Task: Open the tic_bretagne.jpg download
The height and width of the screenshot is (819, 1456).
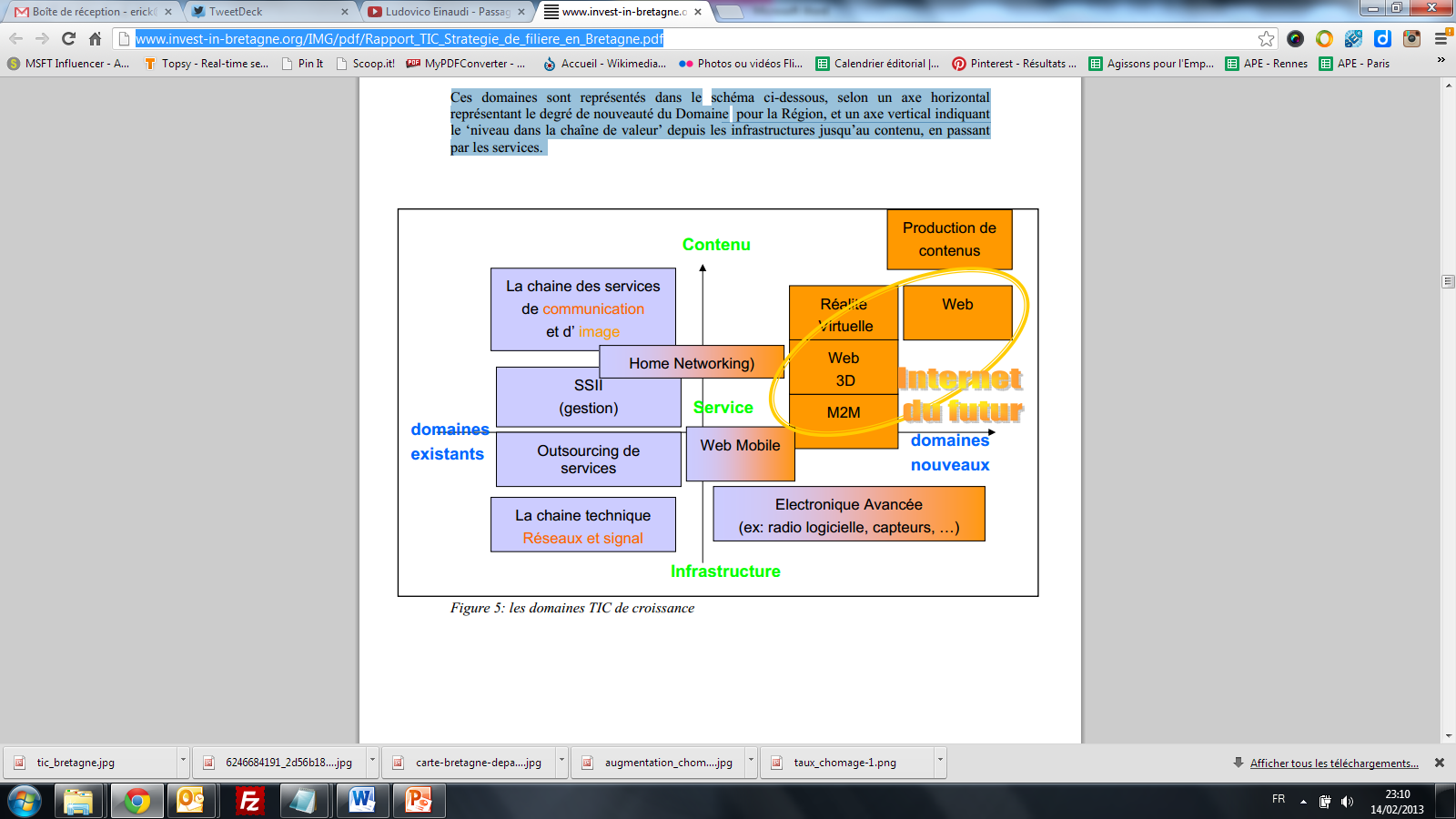Action: tap(91, 763)
